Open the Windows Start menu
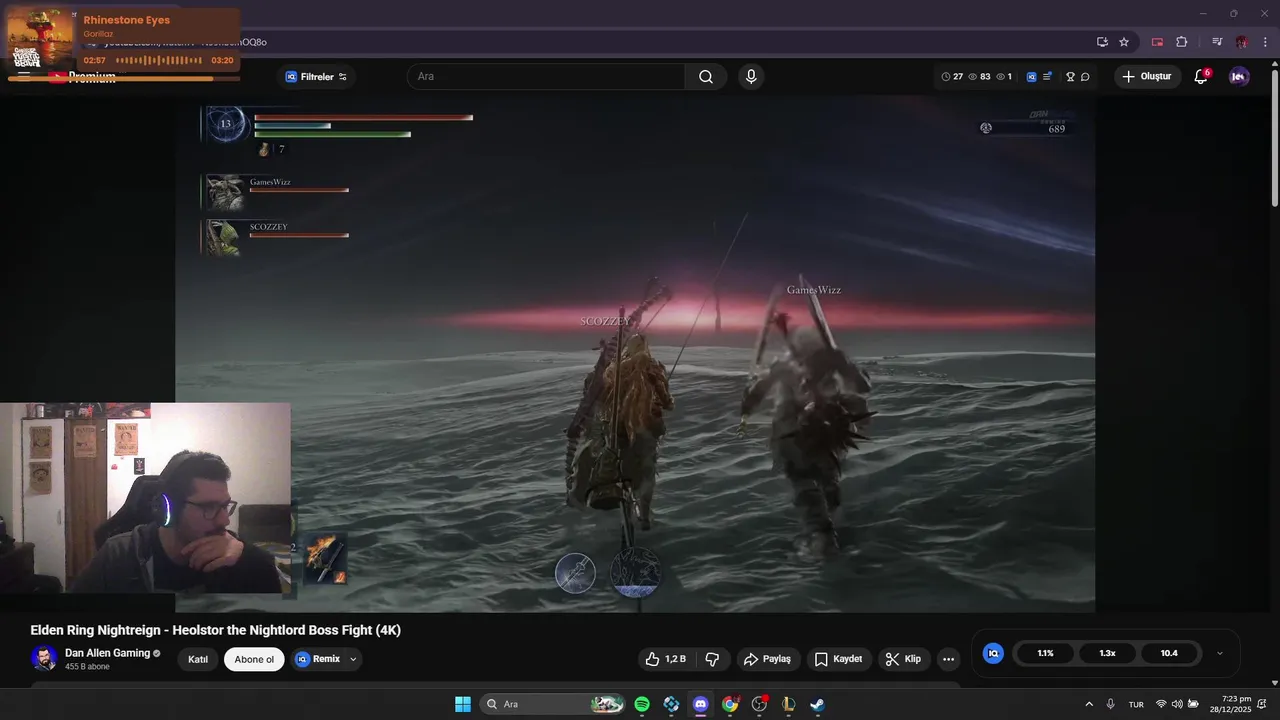1280x720 pixels. pos(463,704)
